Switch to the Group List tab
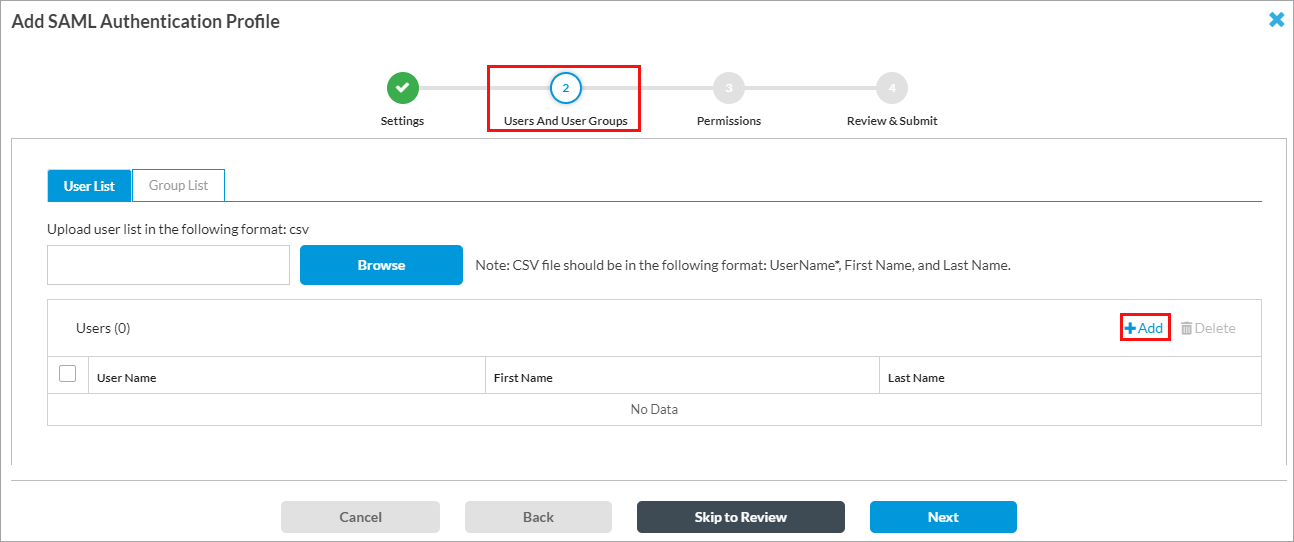Image resolution: width=1294 pixels, height=542 pixels. pos(178,186)
